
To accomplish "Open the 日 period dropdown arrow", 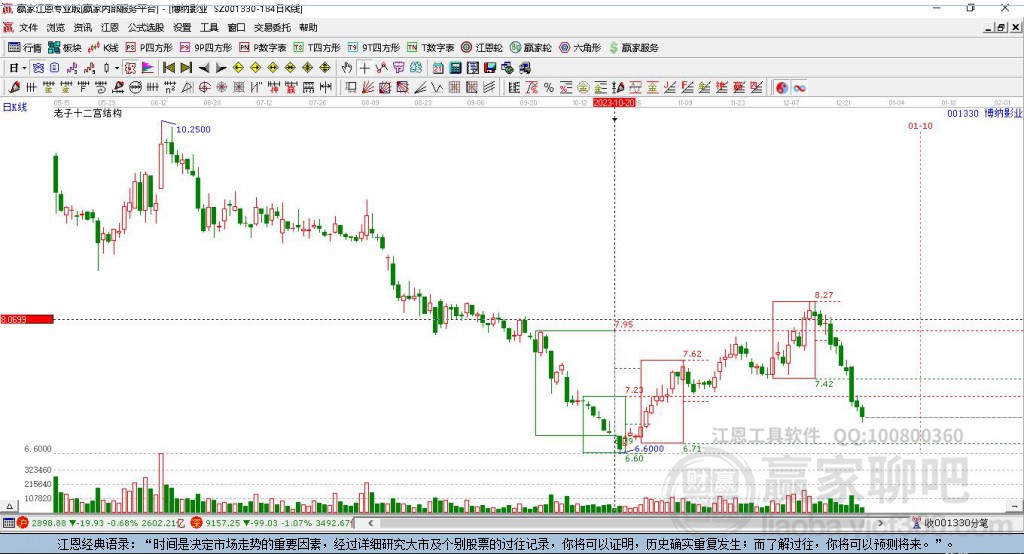I will [24, 68].
